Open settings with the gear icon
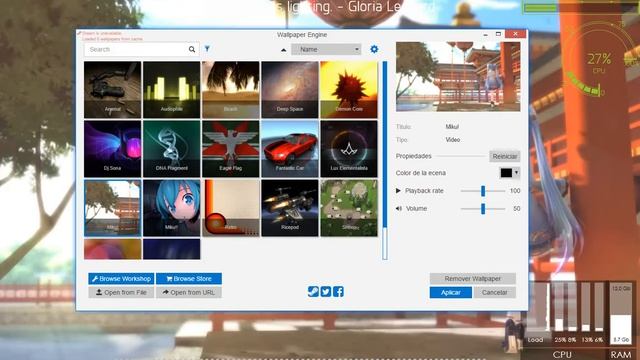This screenshot has height=360, width=640. (x=374, y=49)
